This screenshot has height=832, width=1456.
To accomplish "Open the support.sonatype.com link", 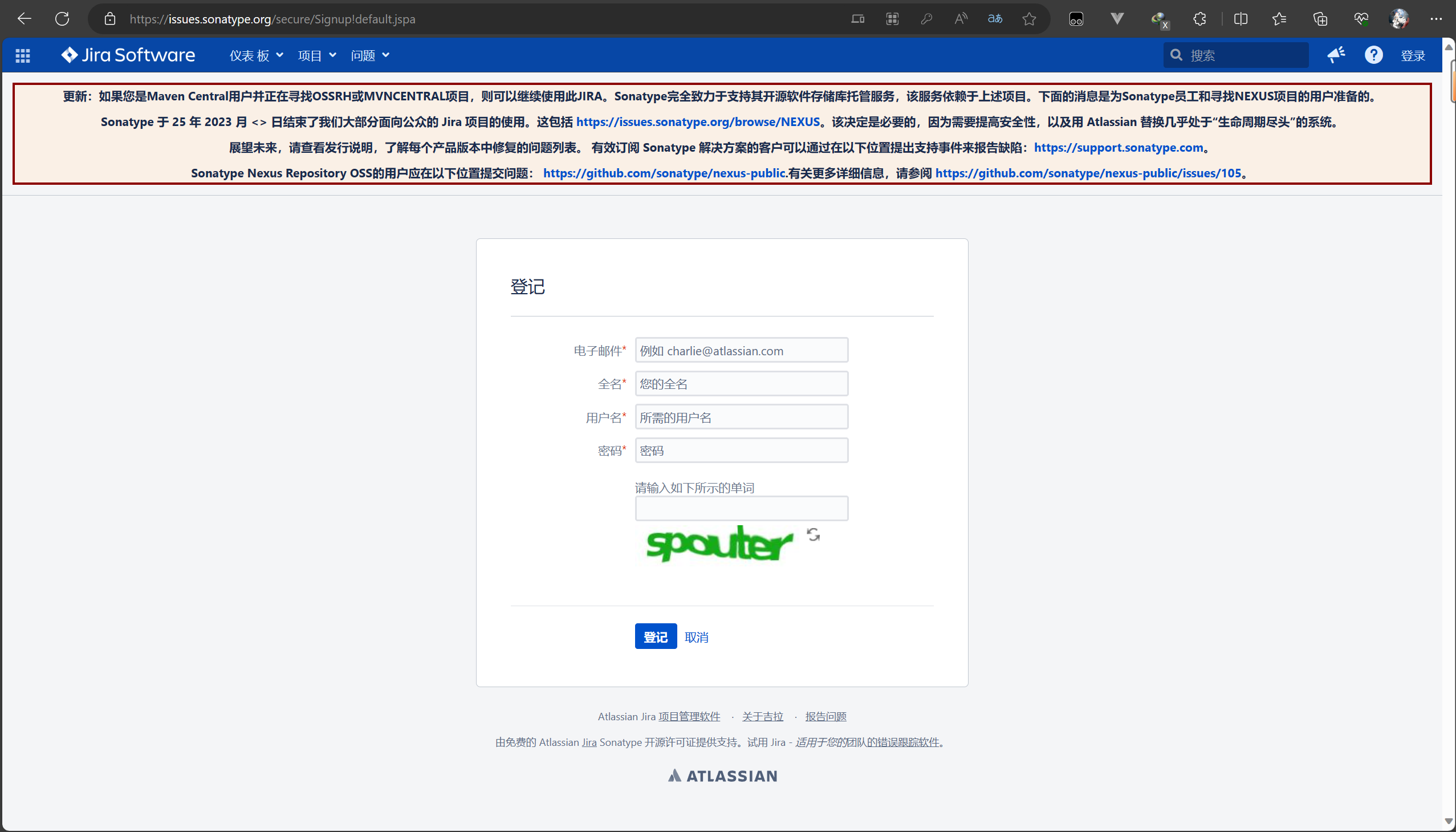I will pos(1118,148).
